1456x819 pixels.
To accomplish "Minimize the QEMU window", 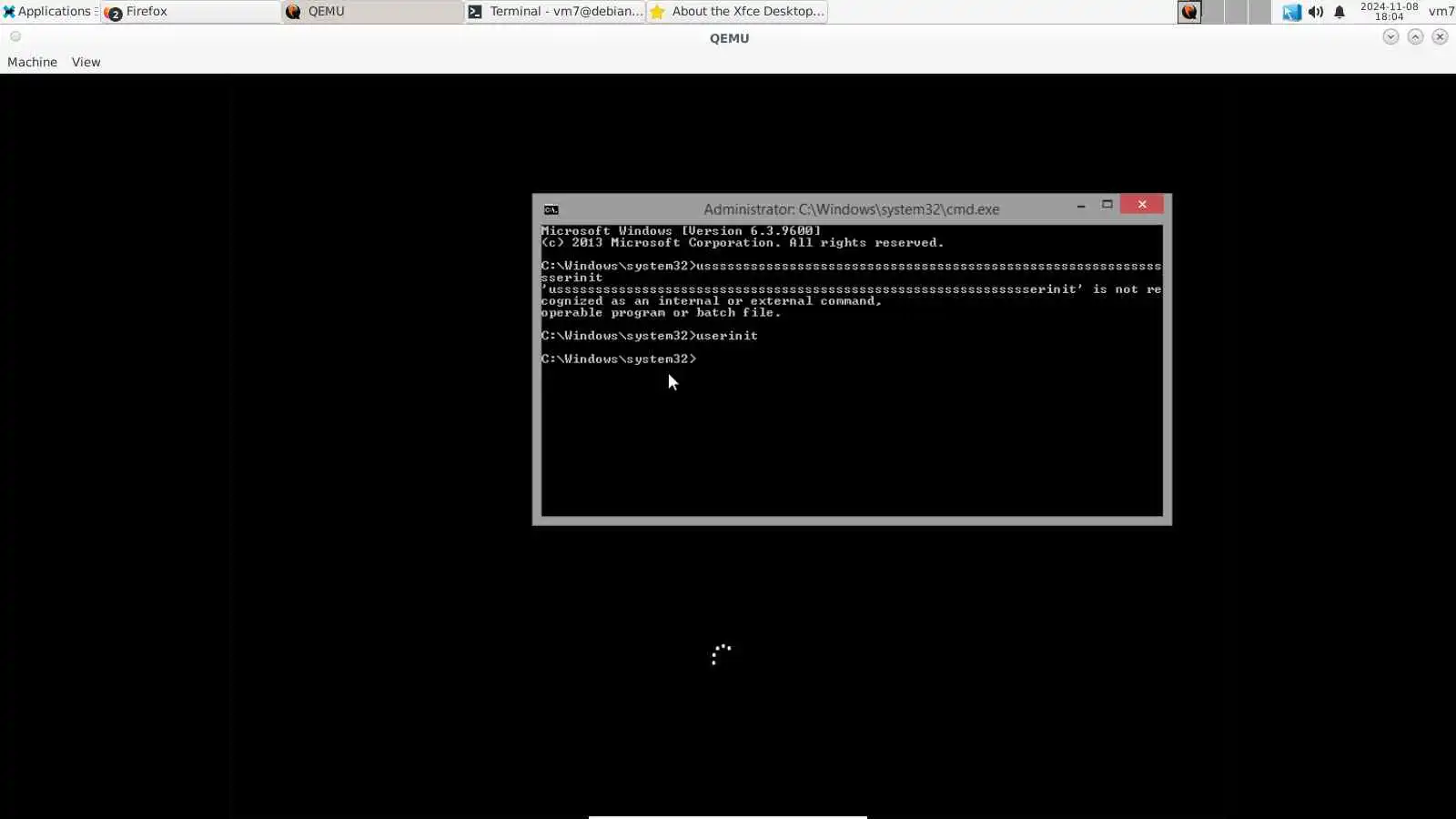I will click(1390, 36).
